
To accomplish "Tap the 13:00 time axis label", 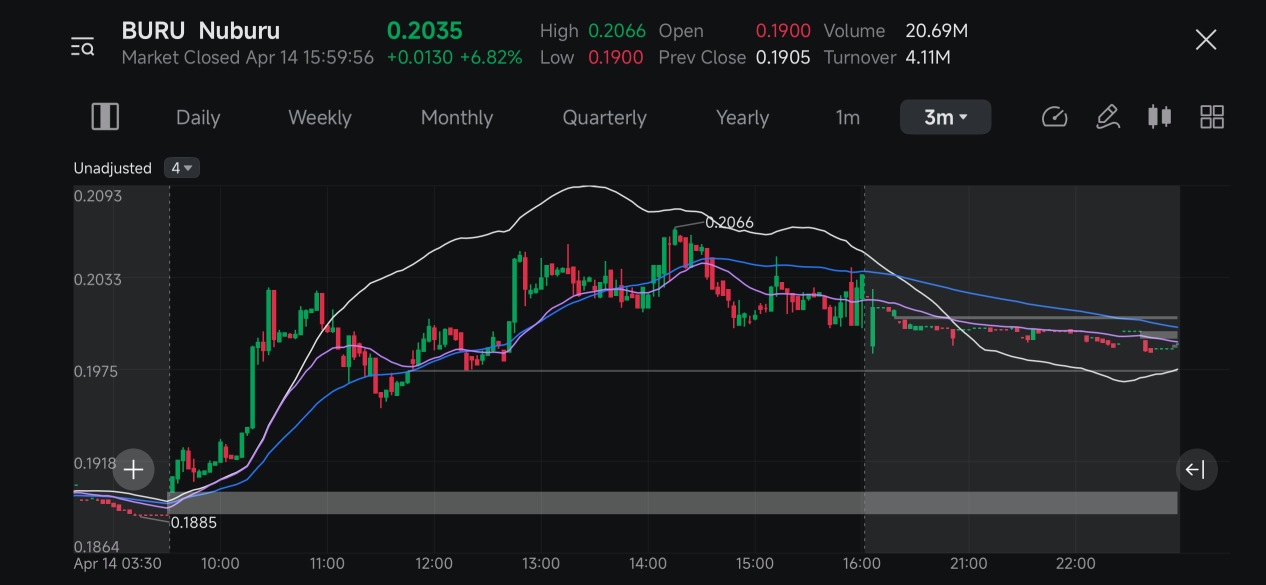I will click(541, 564).
